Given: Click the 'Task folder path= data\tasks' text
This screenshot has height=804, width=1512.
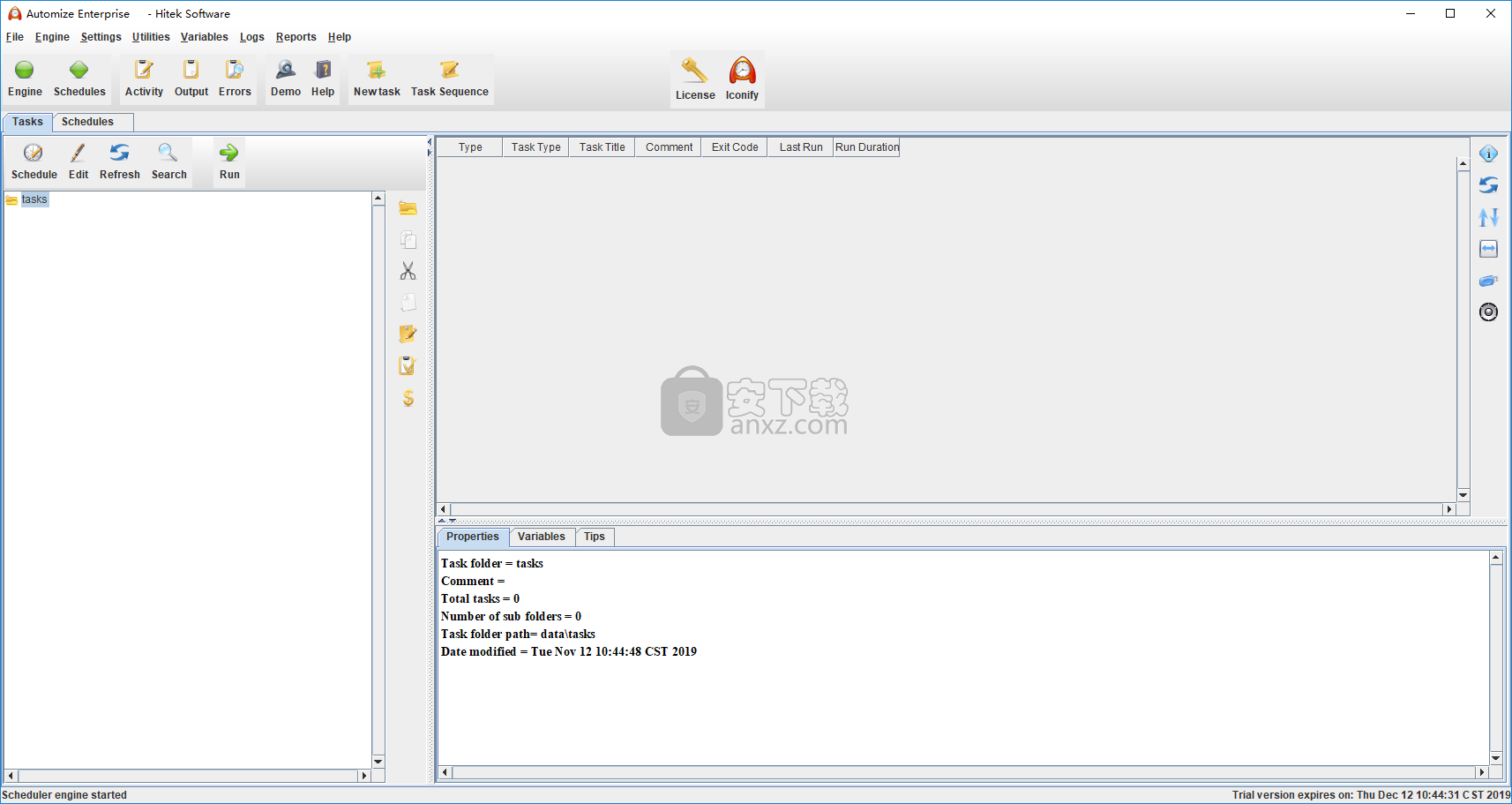Looking at the screenshot, I should (x=518, y=634).
